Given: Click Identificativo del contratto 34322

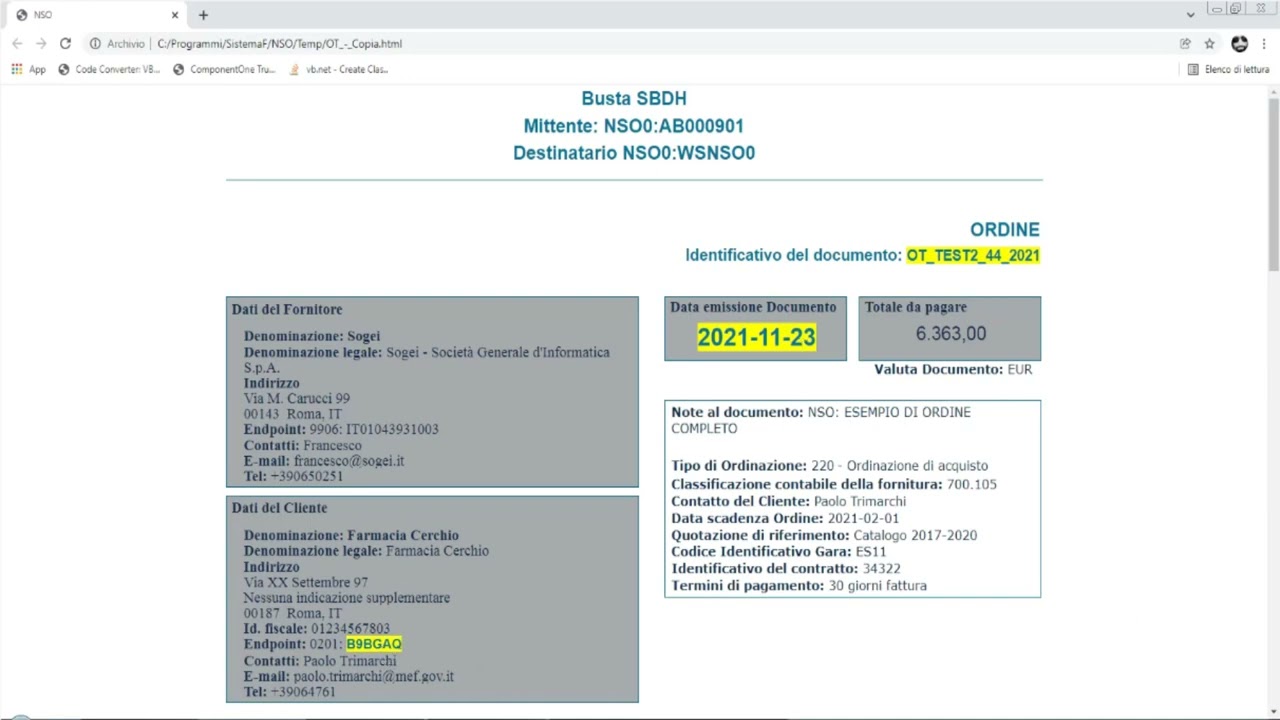Looking at the screenshot, I should coord(786,569).
